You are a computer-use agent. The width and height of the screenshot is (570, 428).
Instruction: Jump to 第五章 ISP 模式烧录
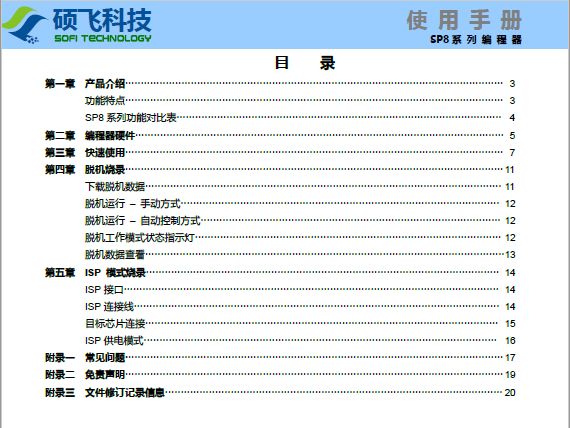pos(280,272)
